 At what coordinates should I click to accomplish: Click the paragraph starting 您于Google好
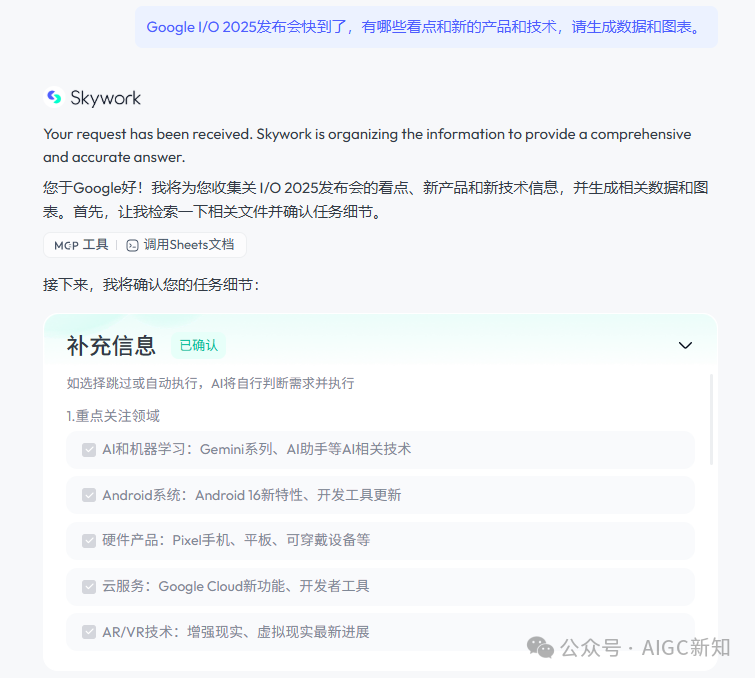coord(376,199)
